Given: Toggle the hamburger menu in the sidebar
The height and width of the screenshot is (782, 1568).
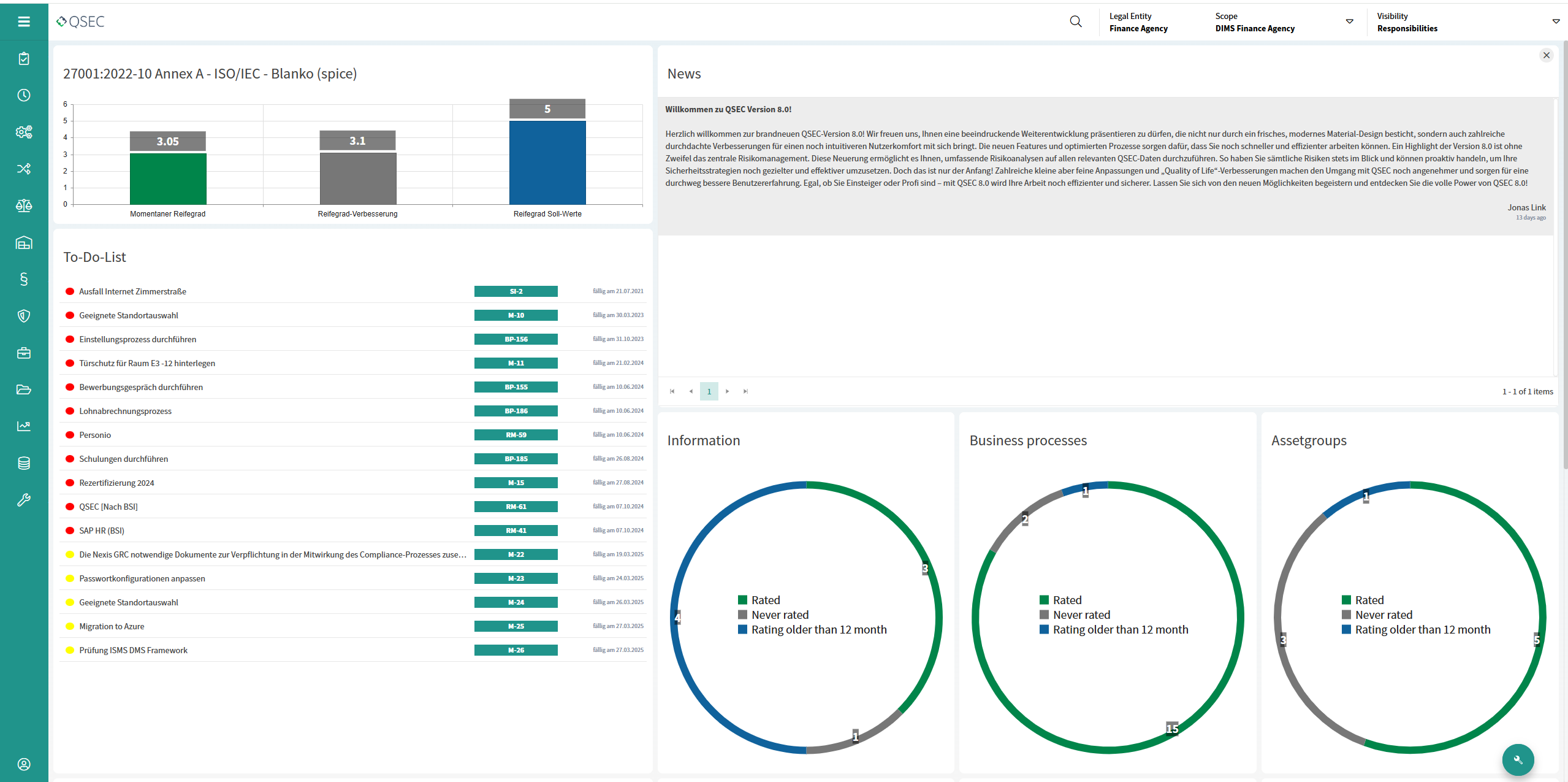Looking at the screenshot, I should pos(24,21).
